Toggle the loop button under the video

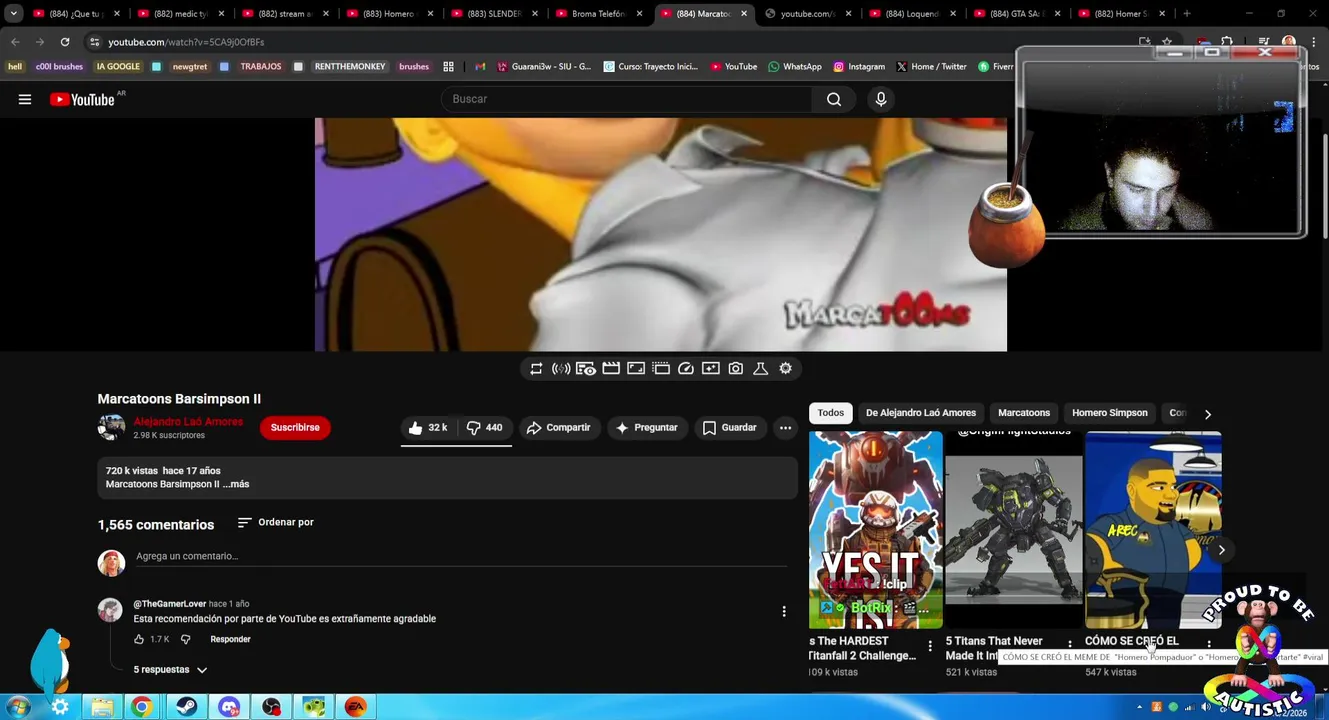click(x=536, y=369)
